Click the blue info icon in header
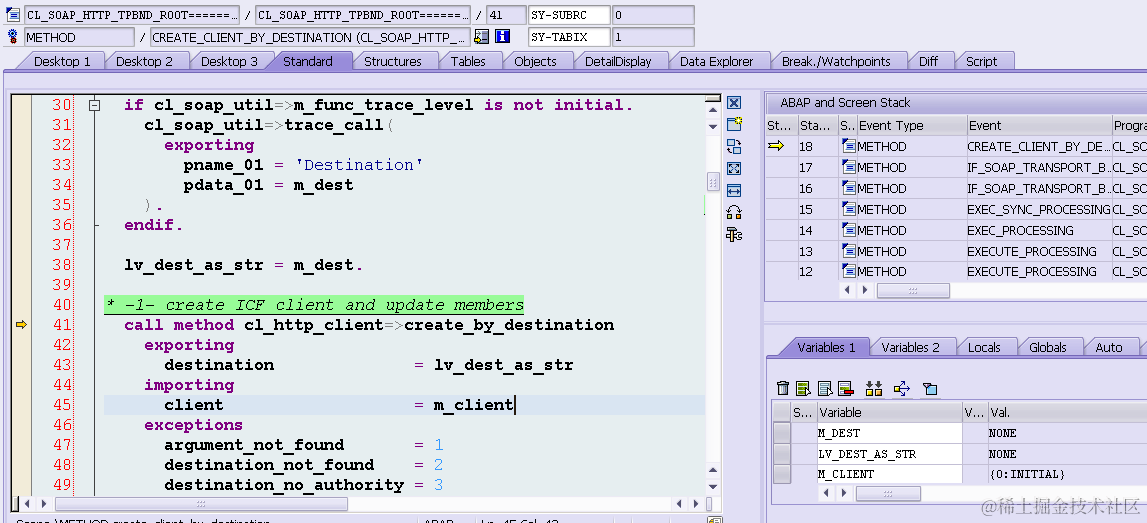Image resolution: width=1147 pixels, height=523 pixels. coord(502,36)
